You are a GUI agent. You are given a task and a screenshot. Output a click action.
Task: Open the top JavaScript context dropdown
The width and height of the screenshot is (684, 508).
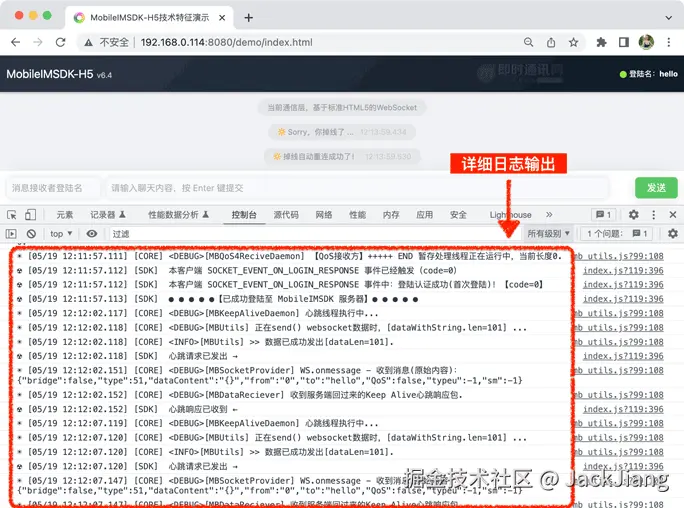(61, 234)
